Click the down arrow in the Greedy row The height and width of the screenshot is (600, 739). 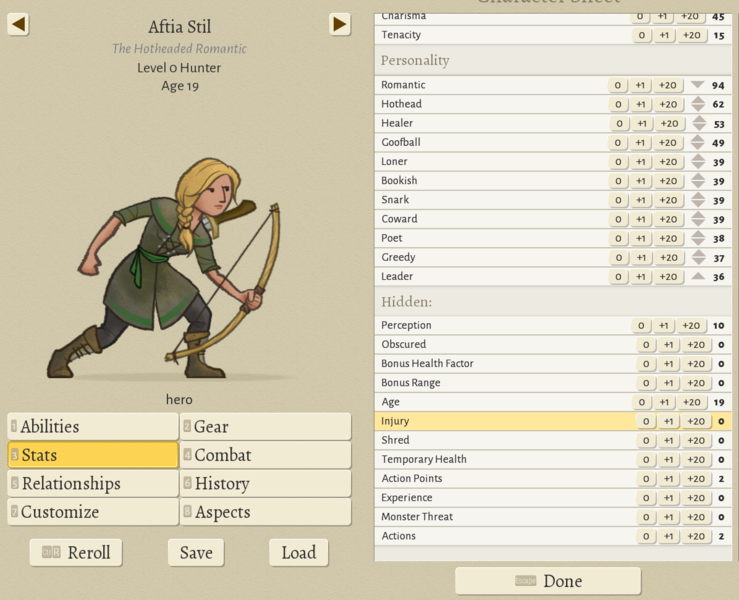click(698, 262)
